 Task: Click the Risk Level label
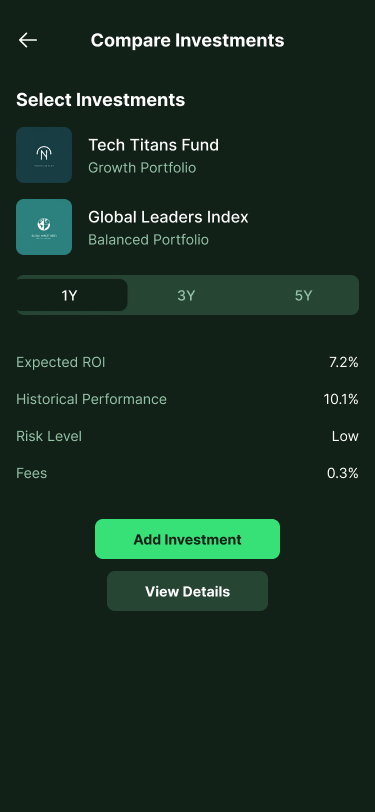[x=49, y=436]
